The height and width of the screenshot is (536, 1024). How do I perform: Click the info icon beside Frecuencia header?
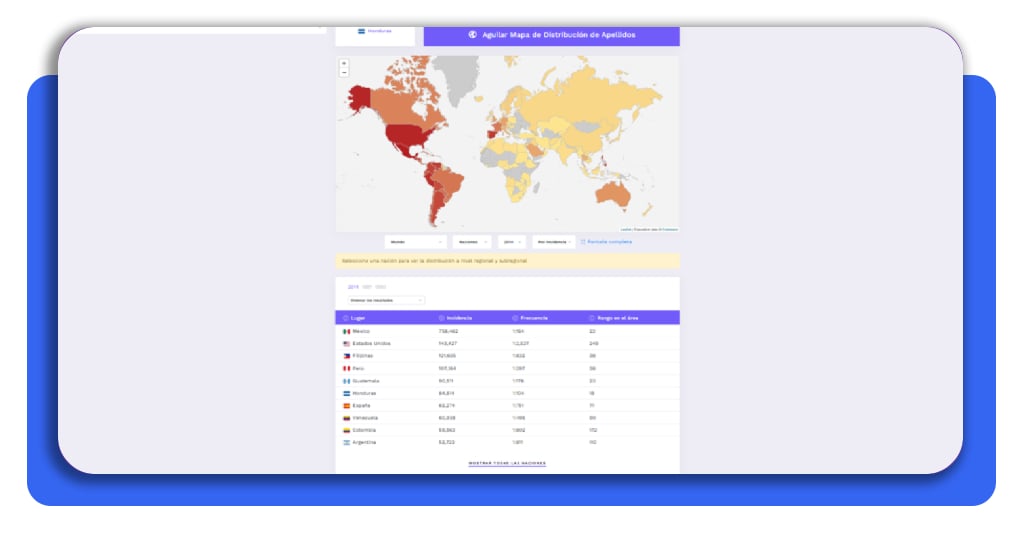coord(515,318)
